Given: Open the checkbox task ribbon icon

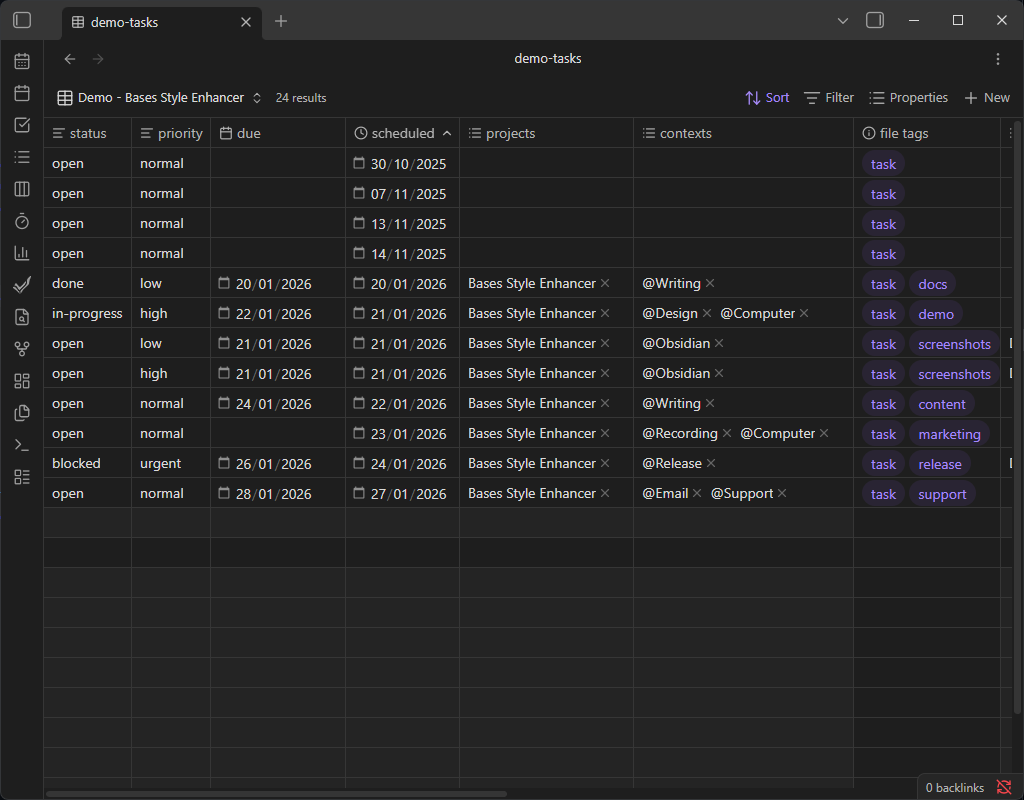Looking at the screenshot, I should click(22, 125).
